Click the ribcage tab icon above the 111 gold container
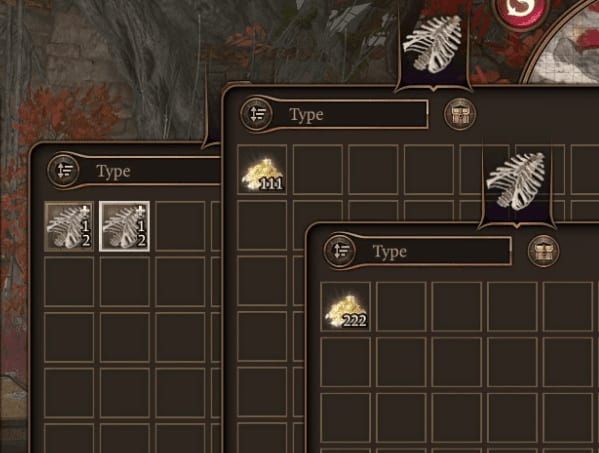Viewport: 599px width, 453px height. (432, 45)
